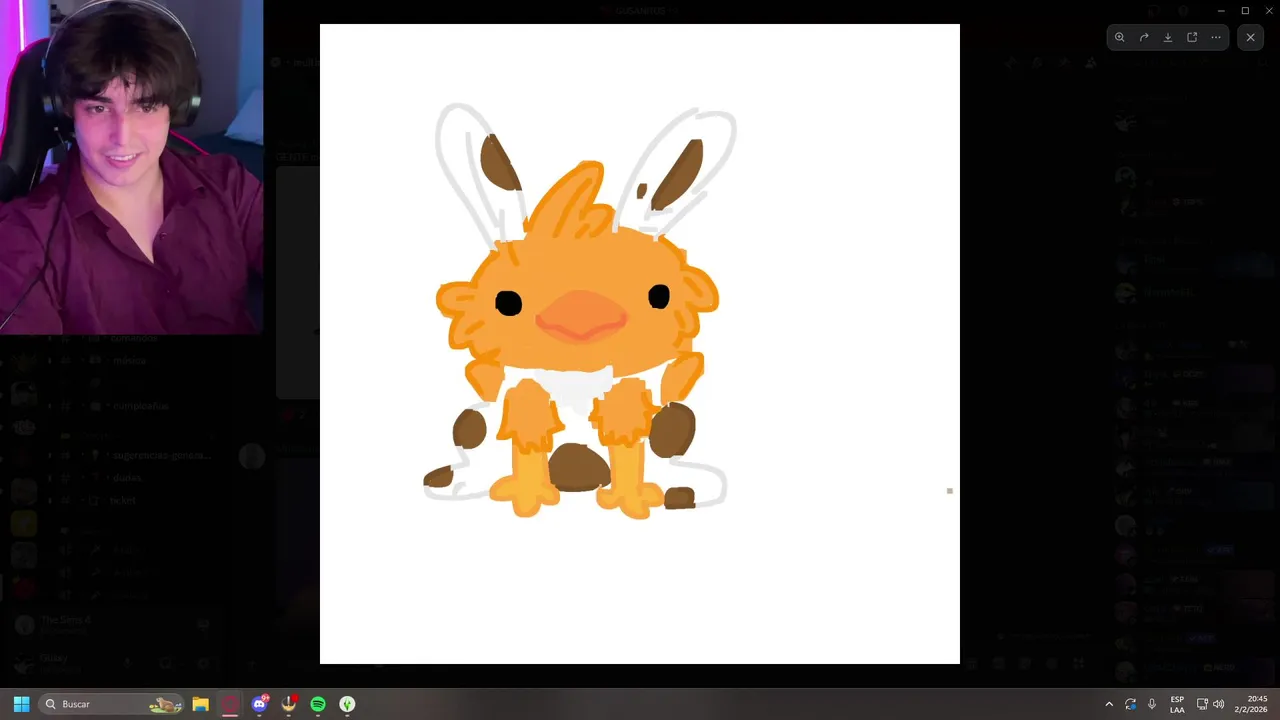This screenshot has width=1280, height=720.
Task: Open the volume speaker tray icon
Action: (x=1218, y=704)
